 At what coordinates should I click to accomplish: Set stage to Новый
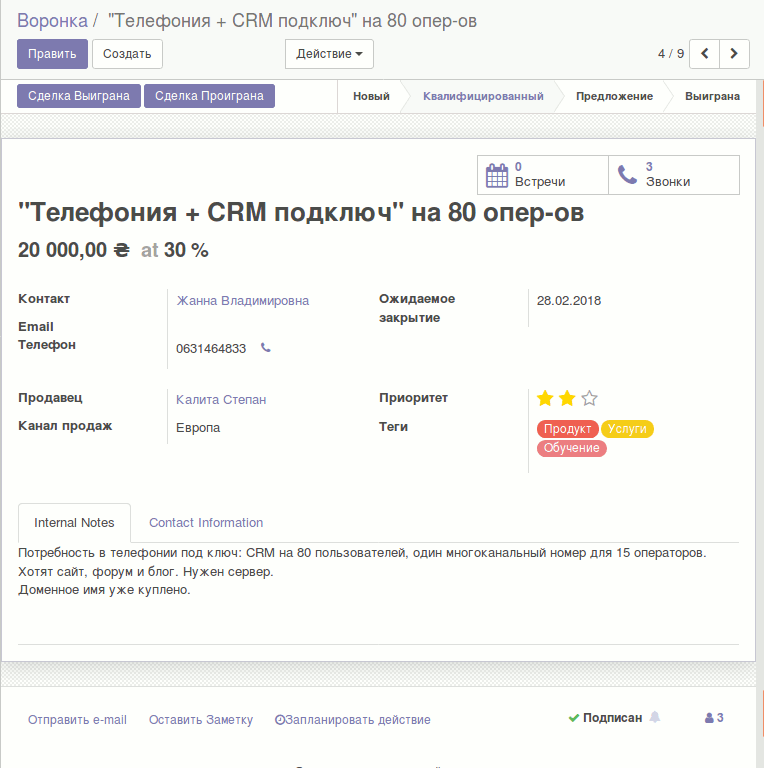pos(371,96)
